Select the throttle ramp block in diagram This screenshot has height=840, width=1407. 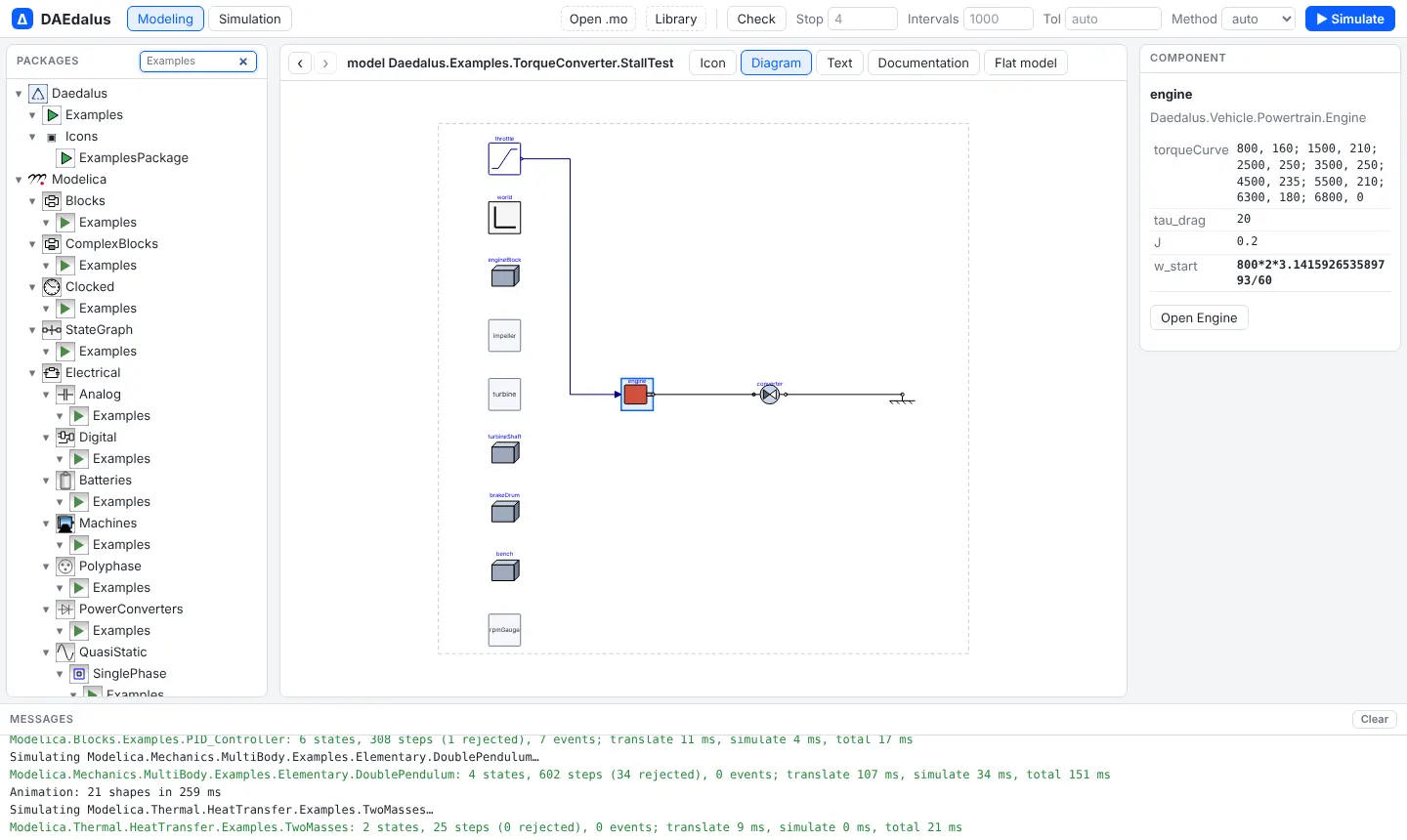504,158
